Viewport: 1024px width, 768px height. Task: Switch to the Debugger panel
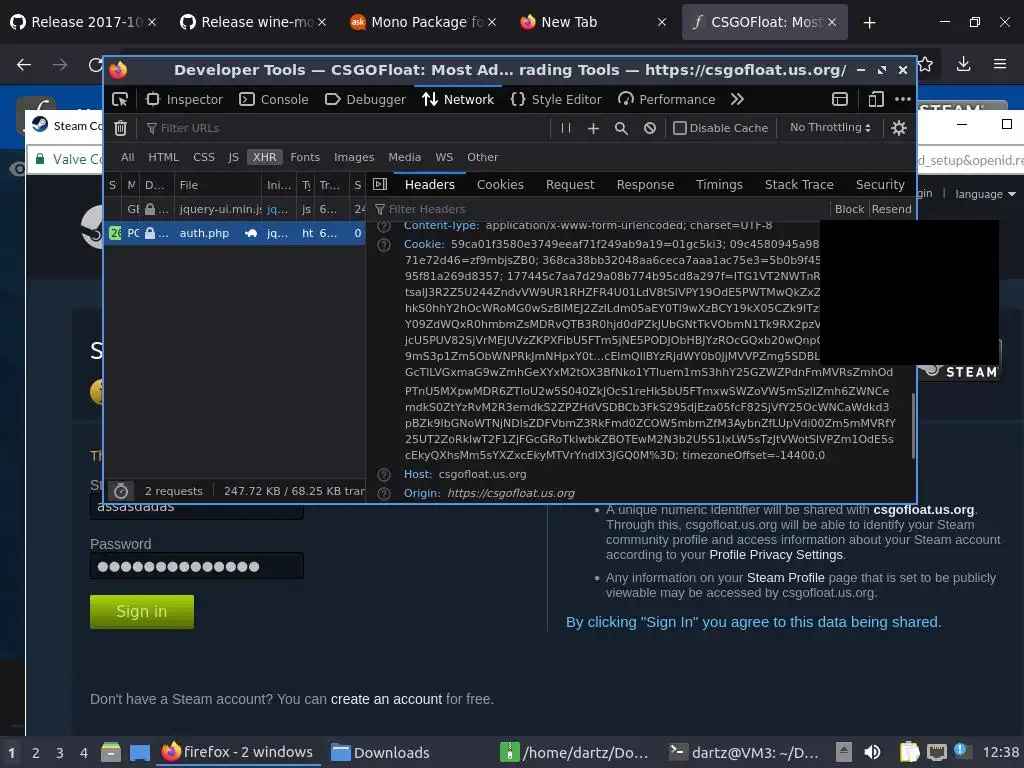tap(365, 99)
